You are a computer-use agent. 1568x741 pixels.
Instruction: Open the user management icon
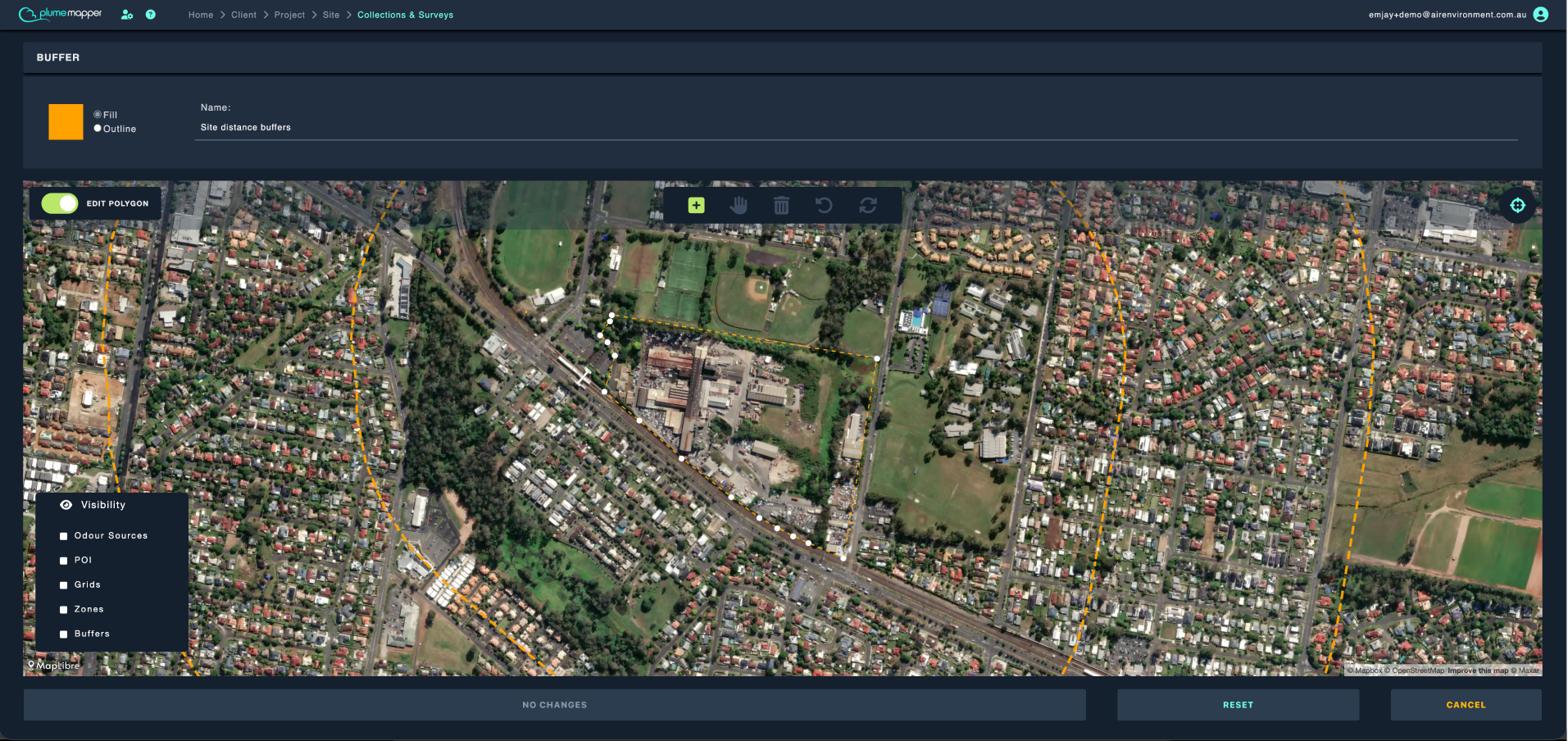[127, 15]
